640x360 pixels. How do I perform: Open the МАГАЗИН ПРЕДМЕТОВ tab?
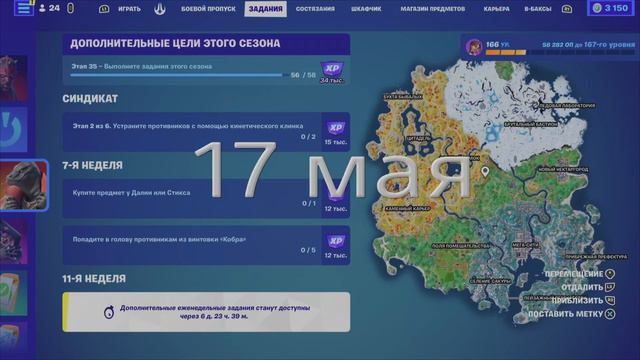[x=433, y=9]
